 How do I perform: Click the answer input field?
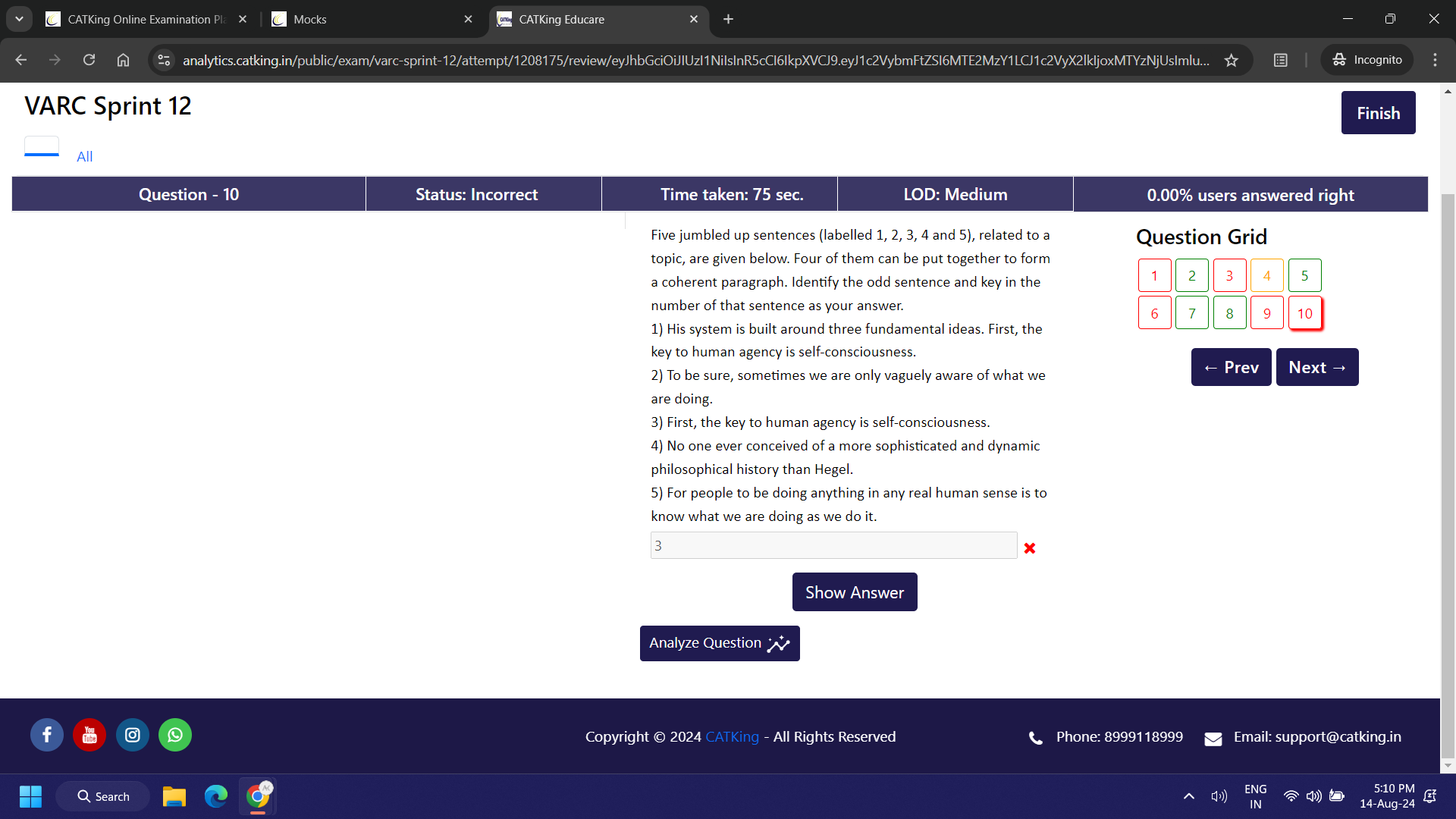tap(833, 545)
